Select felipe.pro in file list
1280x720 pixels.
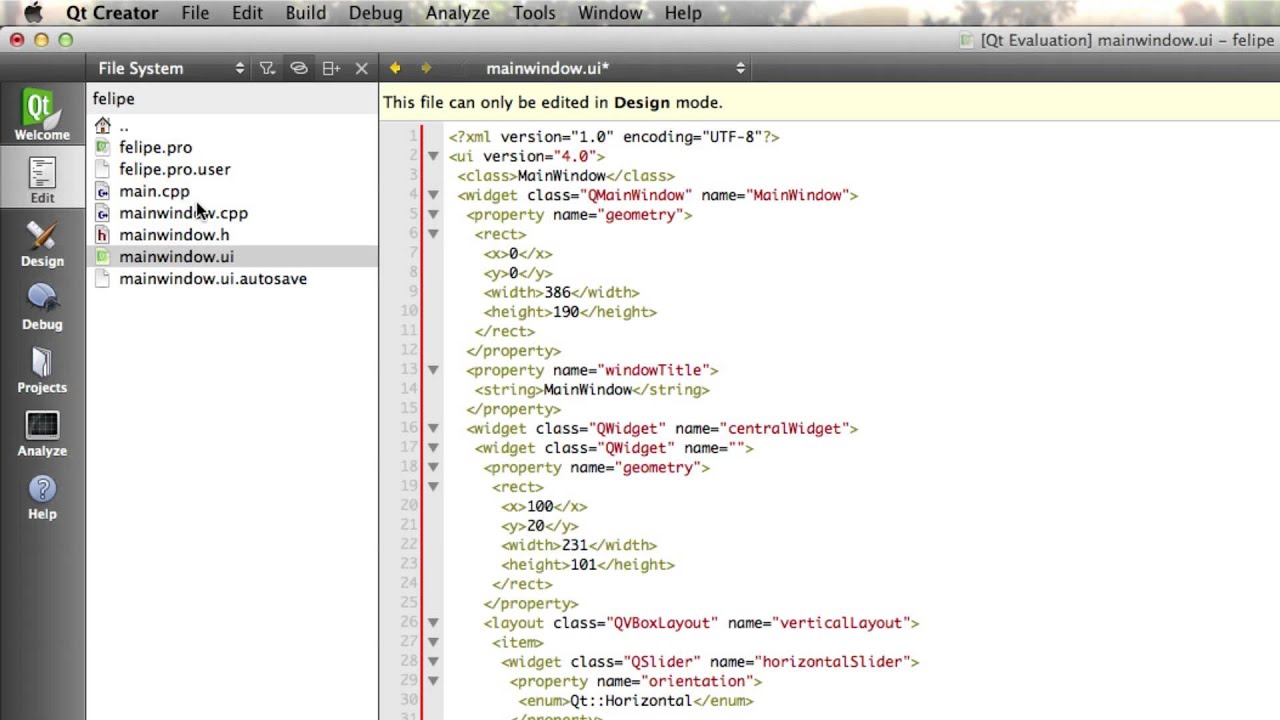click(x=155, y=147)
